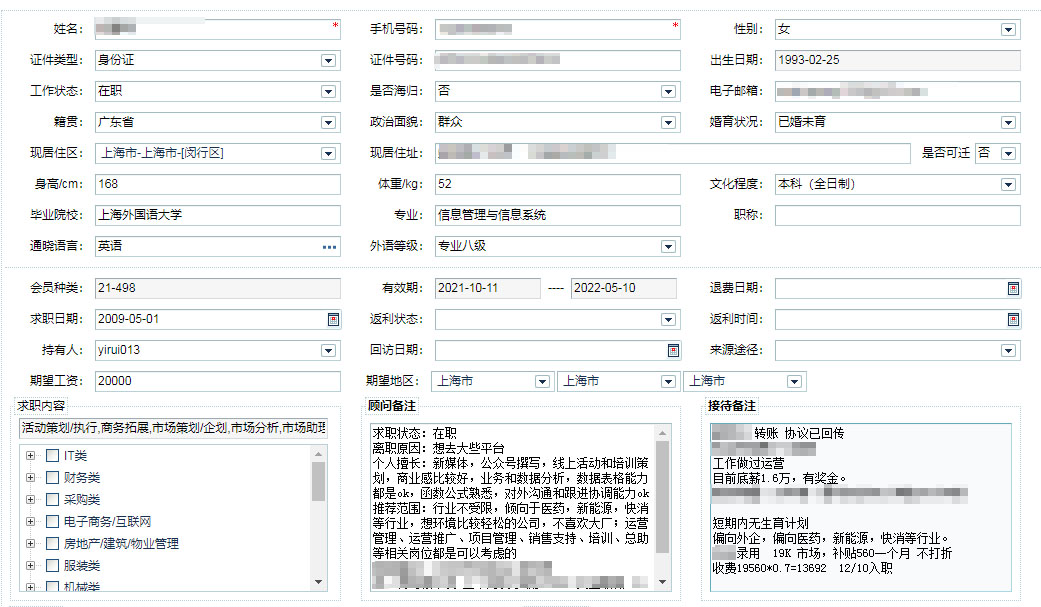Click the 顾问备注 scrollbar thumb
The image size is (1041, 607).
[663, 497]
